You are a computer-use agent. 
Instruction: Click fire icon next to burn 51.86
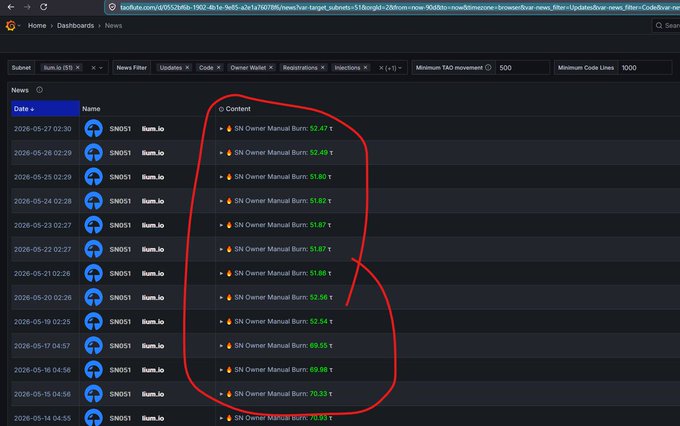(x=229, y=273)
